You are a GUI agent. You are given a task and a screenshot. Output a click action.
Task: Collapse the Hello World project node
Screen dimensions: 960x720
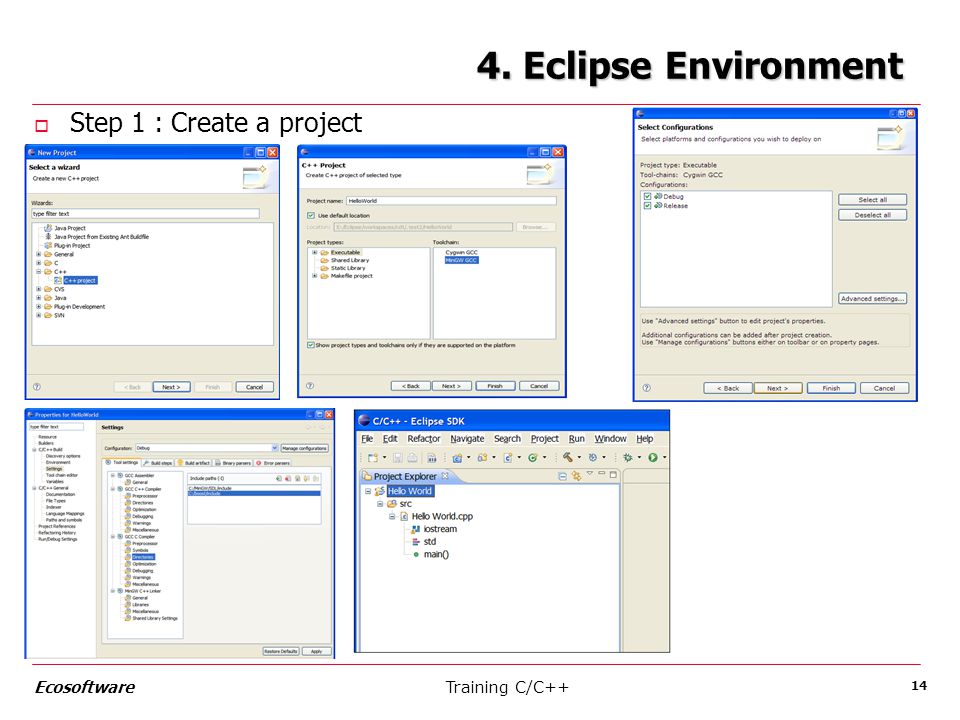pos(367,491)
